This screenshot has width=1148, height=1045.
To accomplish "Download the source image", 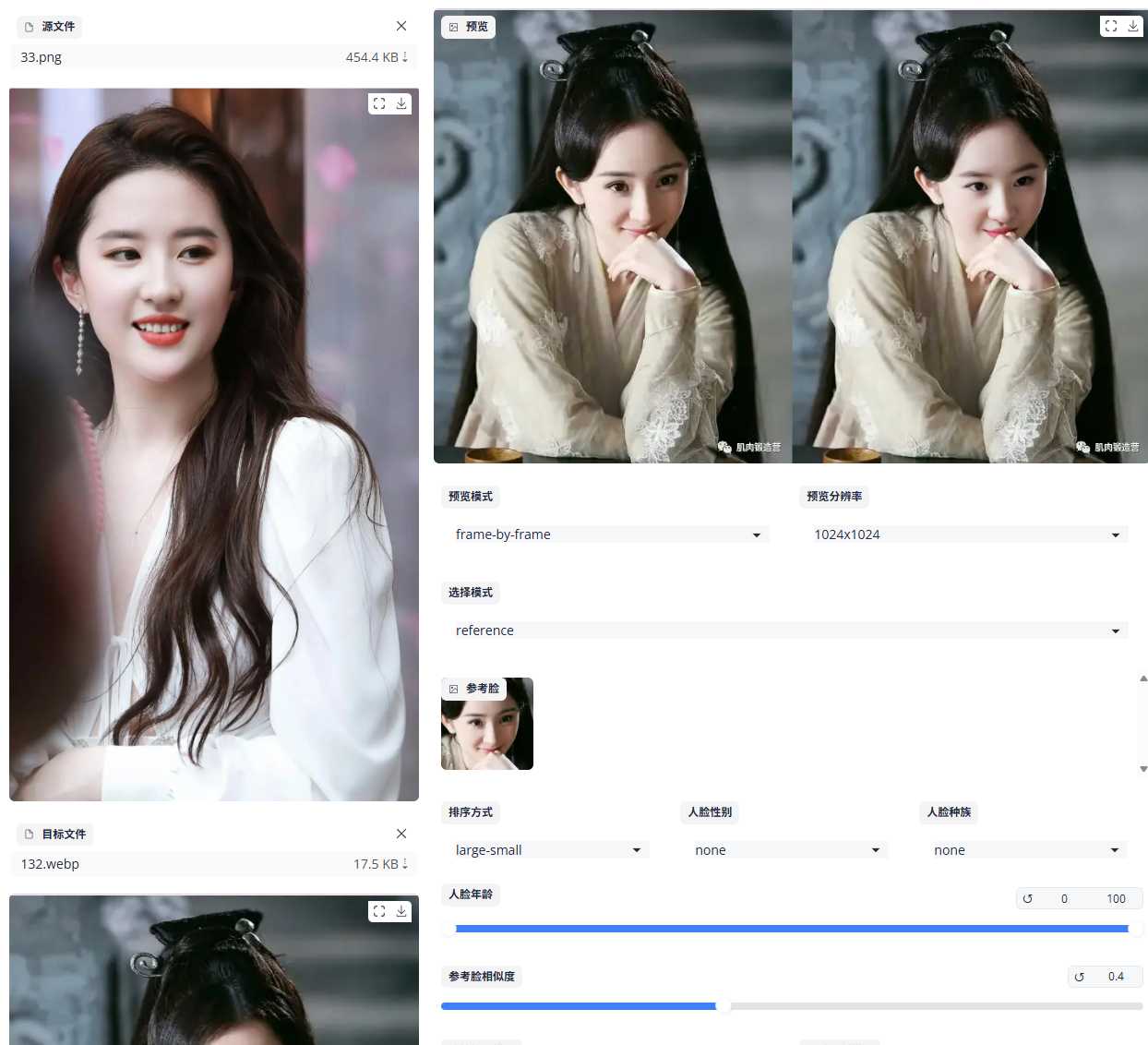I will (x=401, y=103).
